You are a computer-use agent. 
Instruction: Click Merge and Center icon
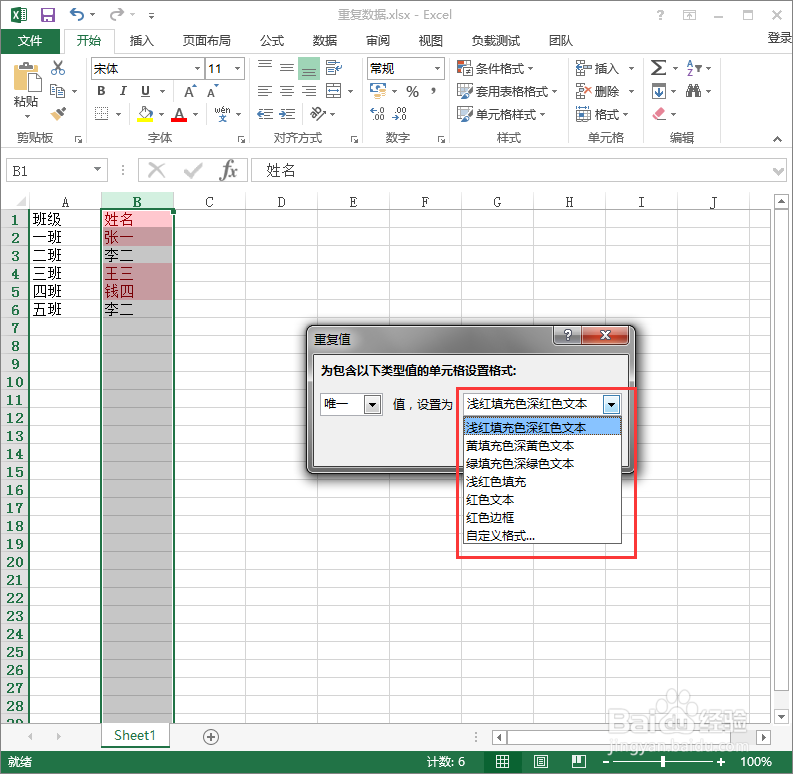tap(333, 91)
